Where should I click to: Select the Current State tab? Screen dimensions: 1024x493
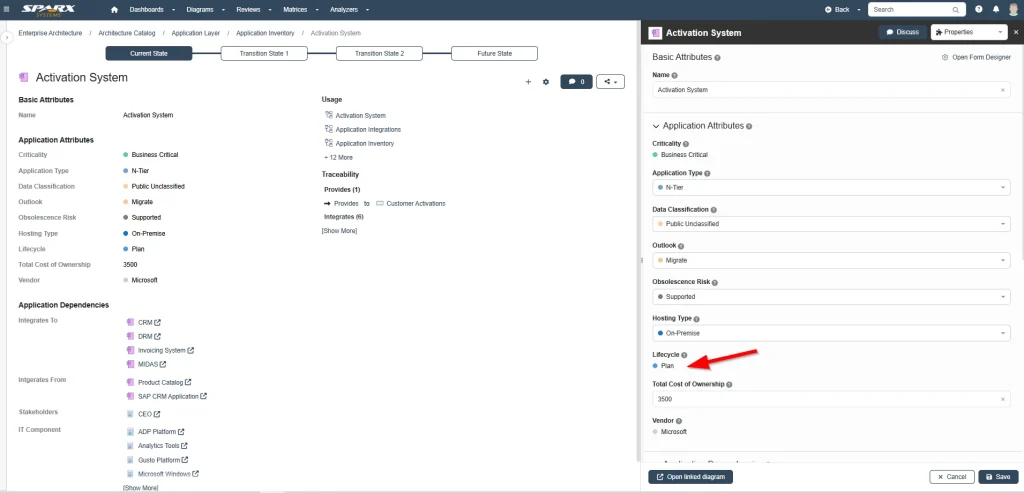click(x=149, y=54)
